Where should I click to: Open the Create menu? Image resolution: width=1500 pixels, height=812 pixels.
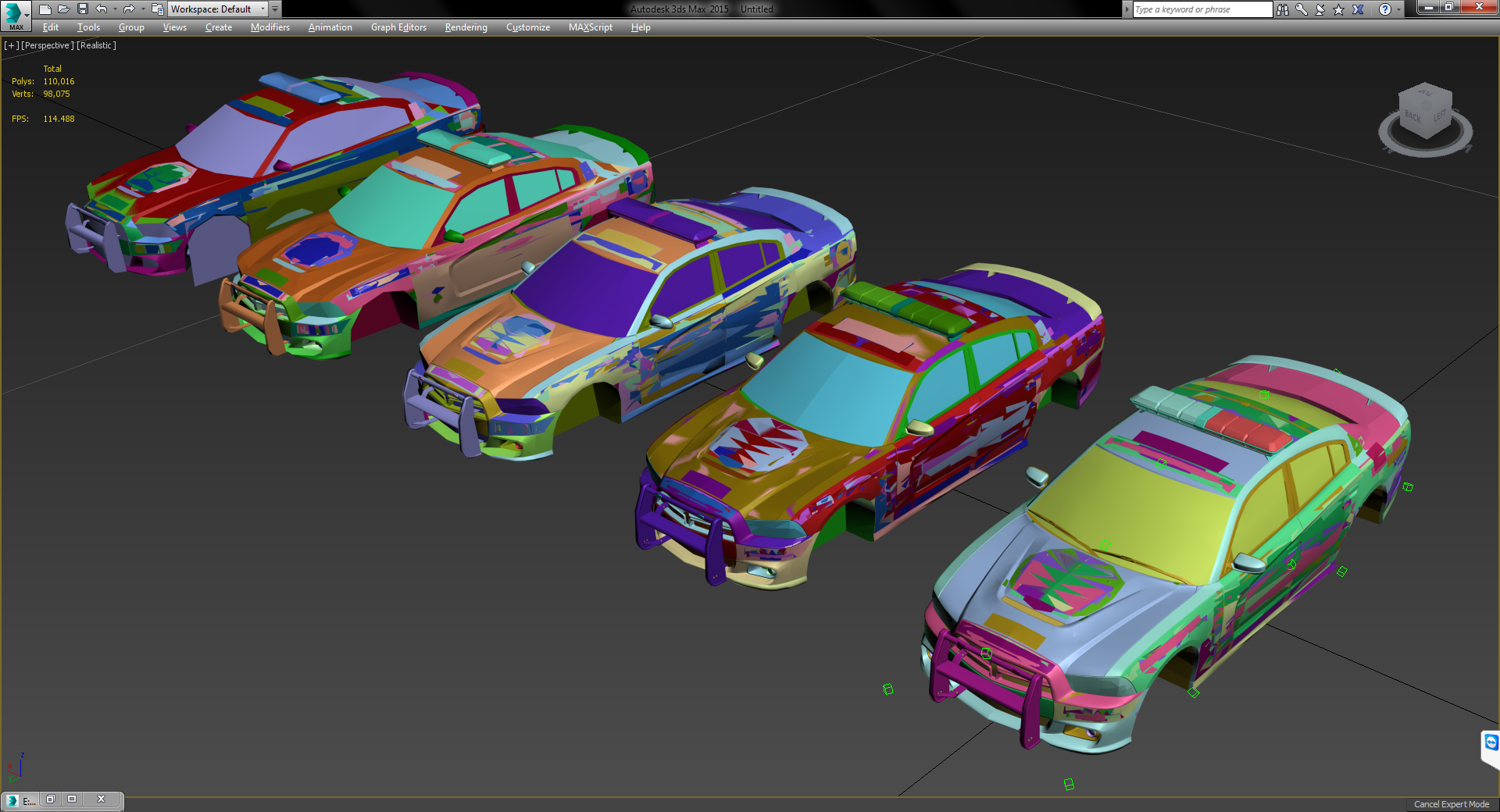219,27
